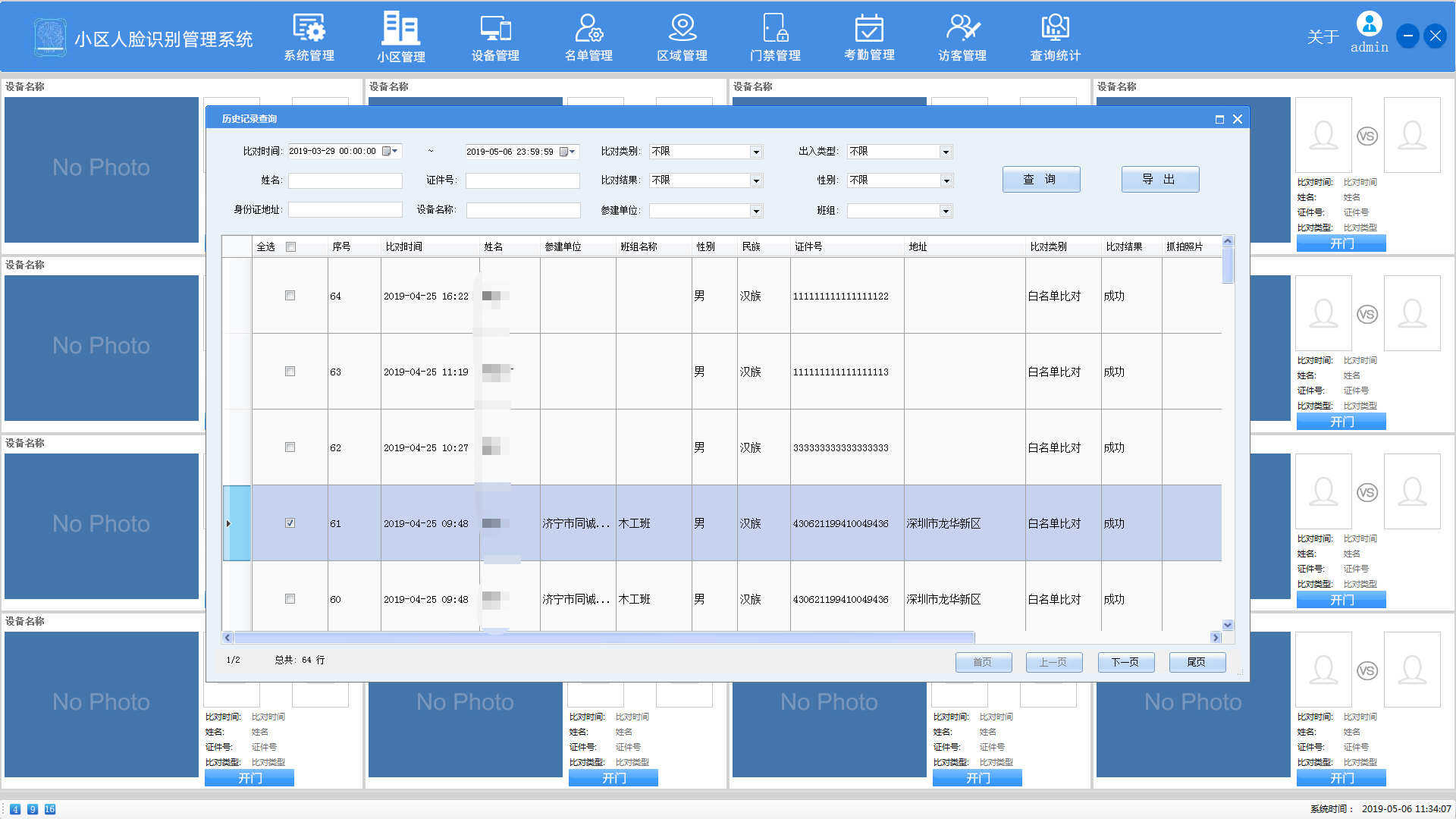The height and width of the screenshot is (819, 1456).
Task: Check the row 60 checkbox
Action: tap(290, 599)
